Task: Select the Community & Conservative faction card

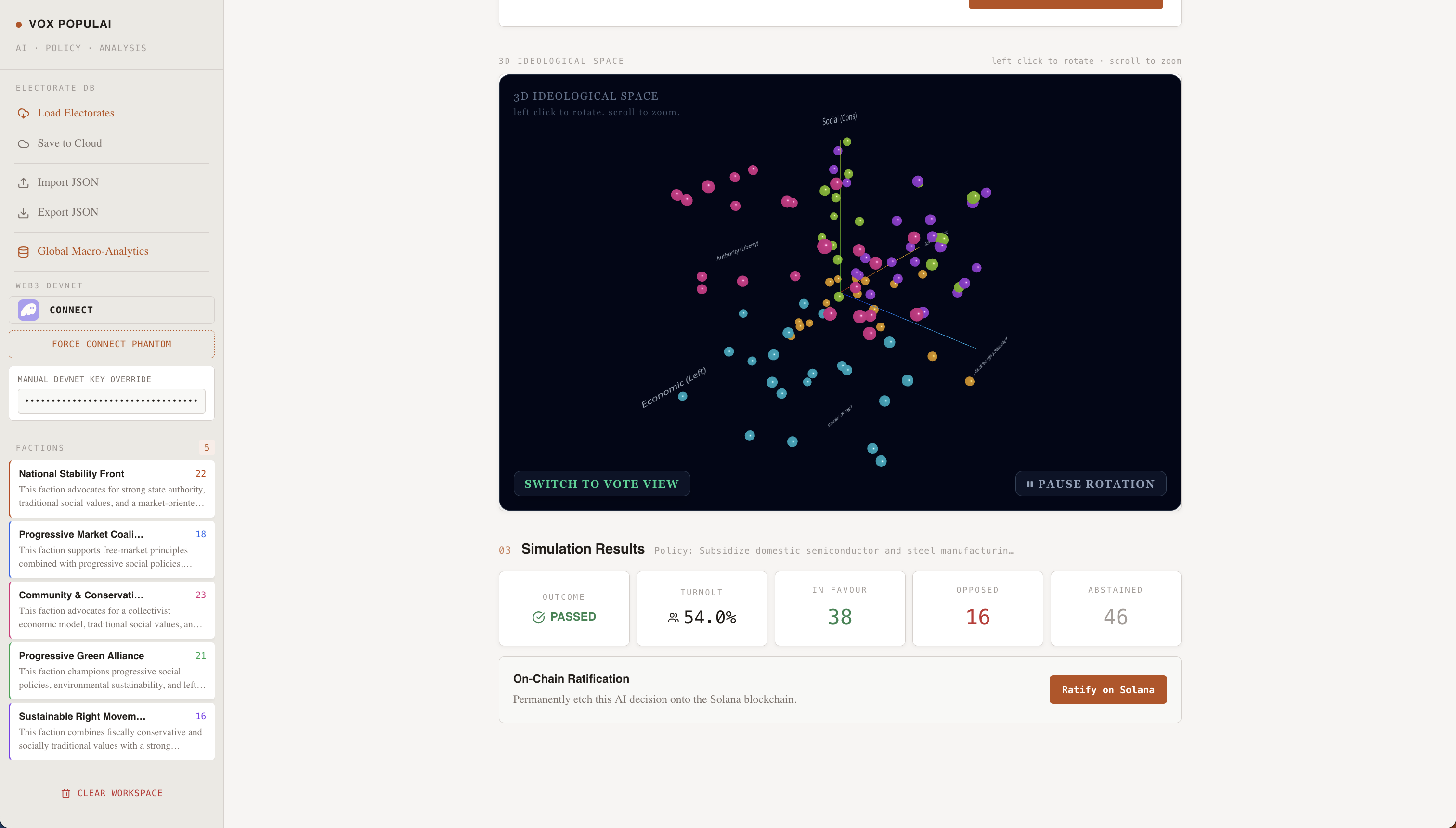Action: click(x=112, y=609)
